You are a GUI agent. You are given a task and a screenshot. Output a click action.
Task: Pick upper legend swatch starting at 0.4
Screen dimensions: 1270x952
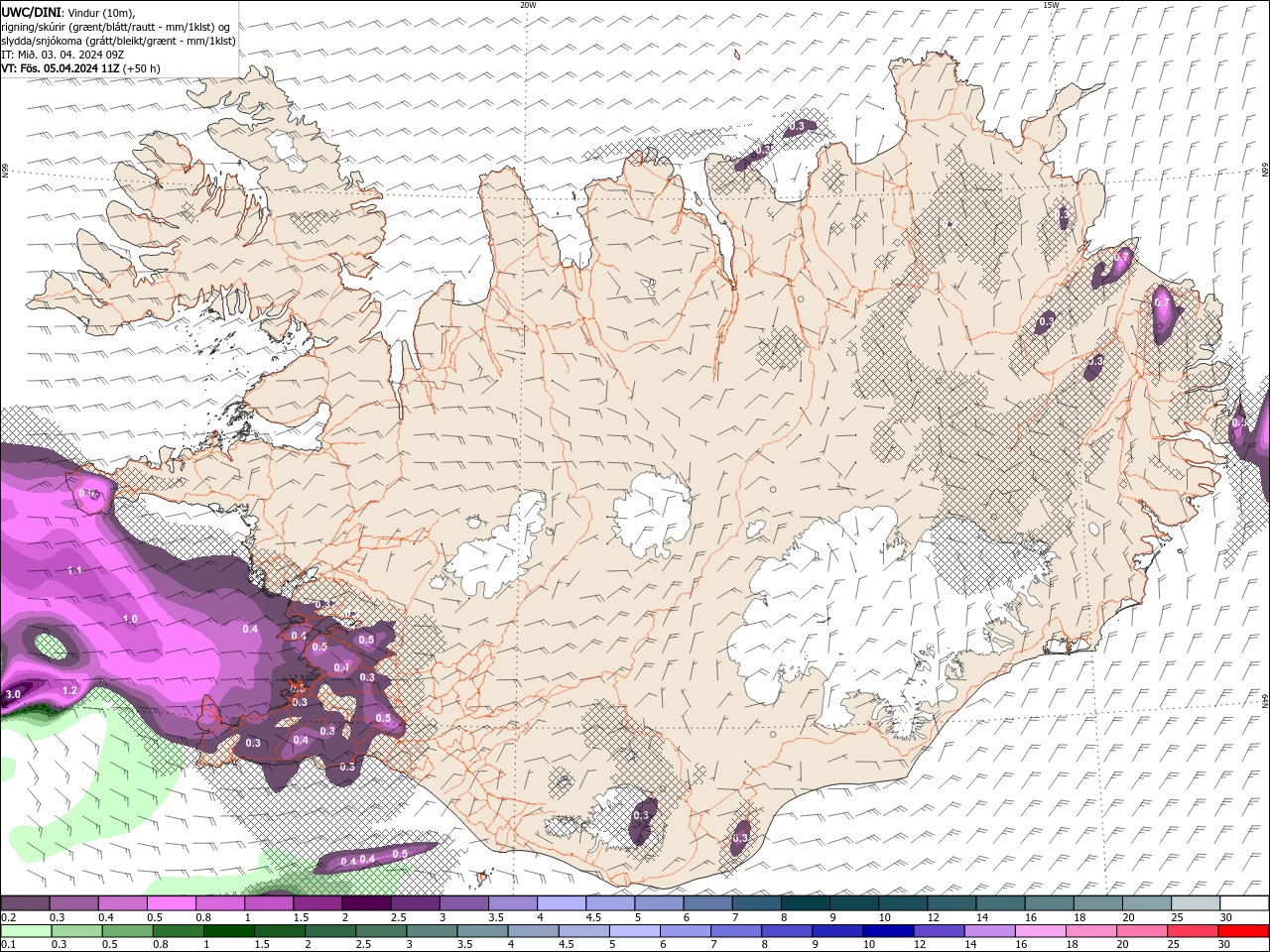(x=122, y=903)
